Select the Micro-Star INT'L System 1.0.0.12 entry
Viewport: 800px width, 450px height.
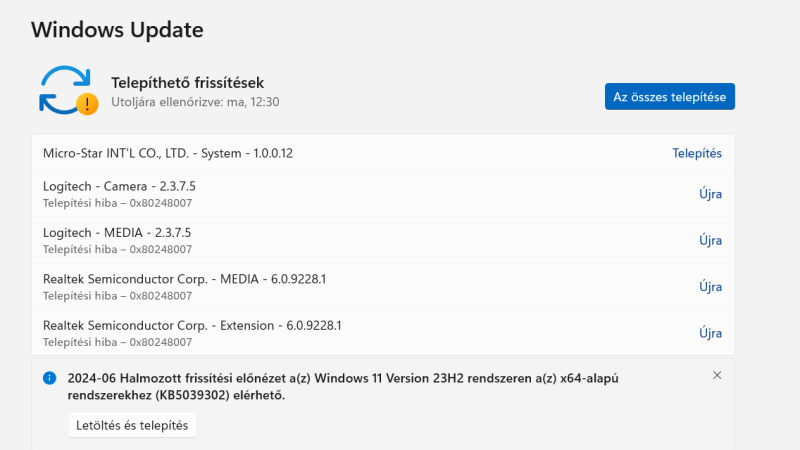[168, 153]
